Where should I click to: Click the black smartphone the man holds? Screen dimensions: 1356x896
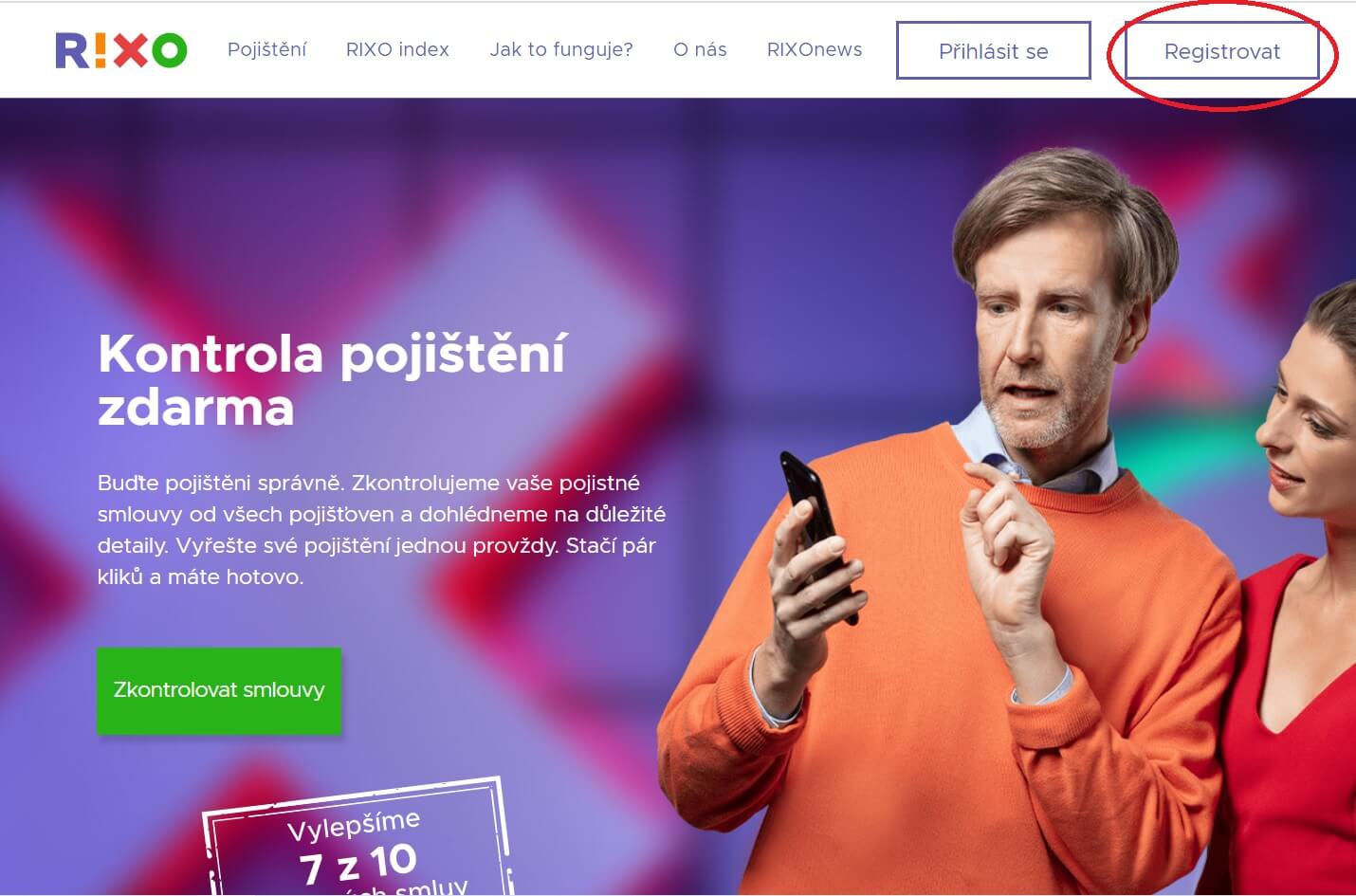(x=814, y=531)
